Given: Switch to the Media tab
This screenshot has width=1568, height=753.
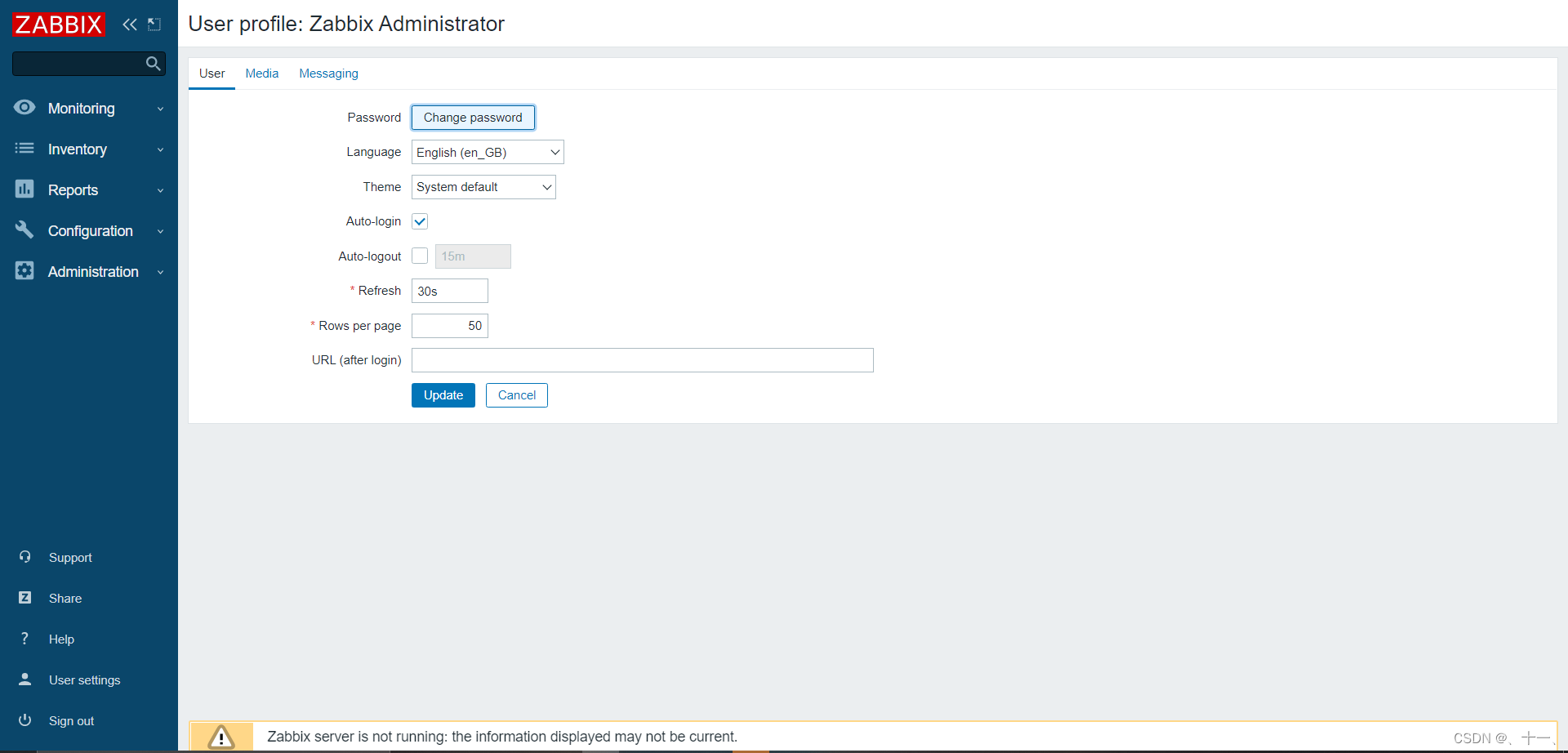Looking at the screenshot, I should coord(262,74).
